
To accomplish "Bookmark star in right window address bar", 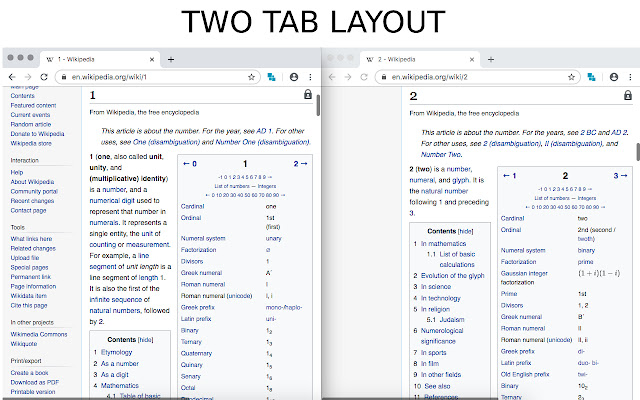I will coord(571,77).
